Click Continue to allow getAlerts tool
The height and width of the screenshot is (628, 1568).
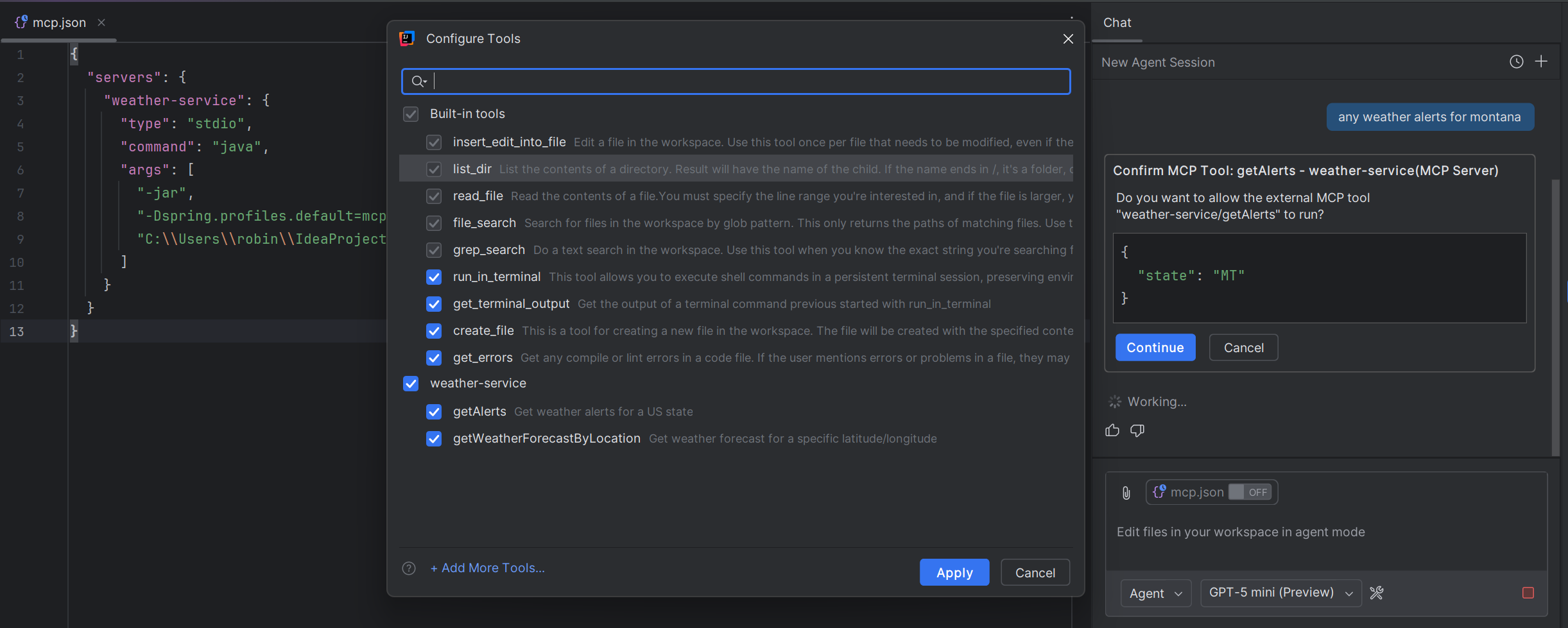1155,348
